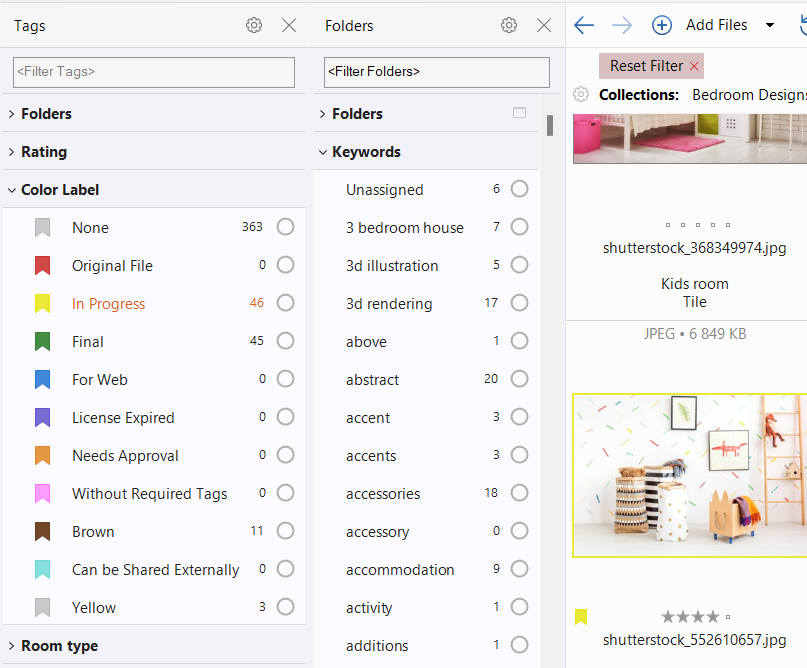
Task: Toggle the Brown color label radio button
Action: click(x=286, y=531)
